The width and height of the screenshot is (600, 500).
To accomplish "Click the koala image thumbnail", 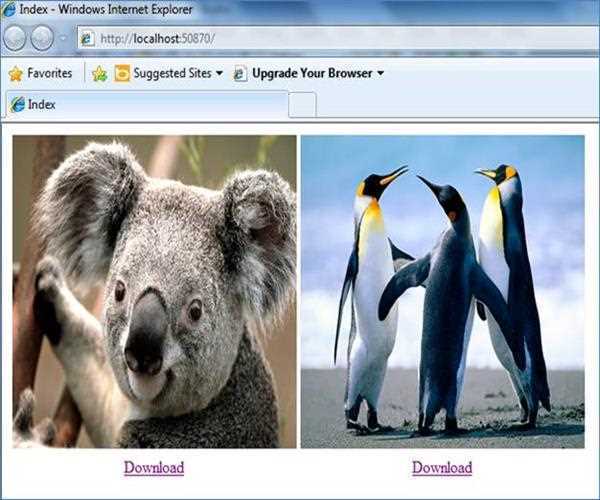I will [x=154, y=292].
